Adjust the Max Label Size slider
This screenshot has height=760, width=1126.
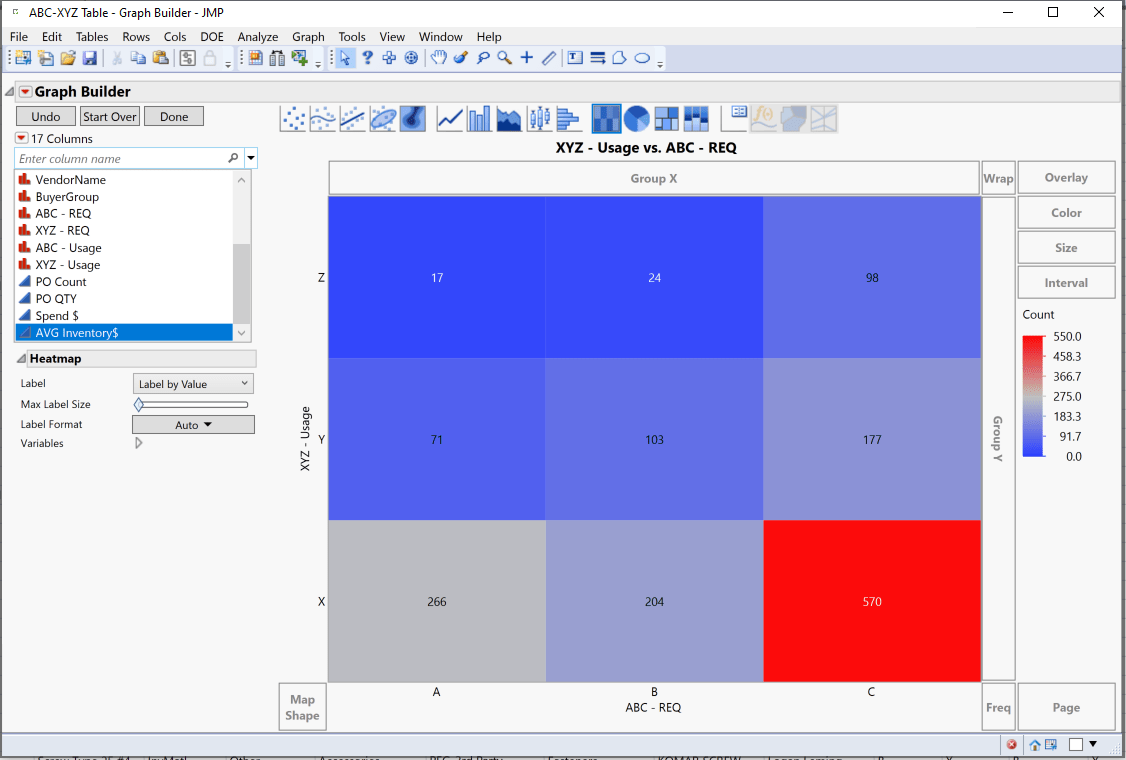coord(139,404)
